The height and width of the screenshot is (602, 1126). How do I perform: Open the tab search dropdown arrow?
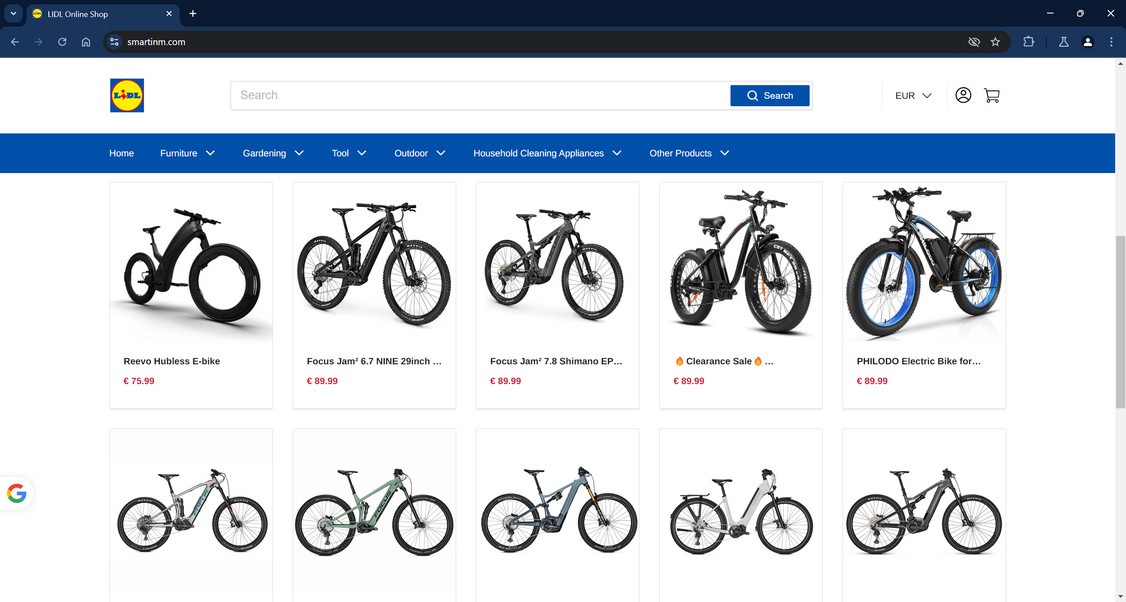click(13, 14)
